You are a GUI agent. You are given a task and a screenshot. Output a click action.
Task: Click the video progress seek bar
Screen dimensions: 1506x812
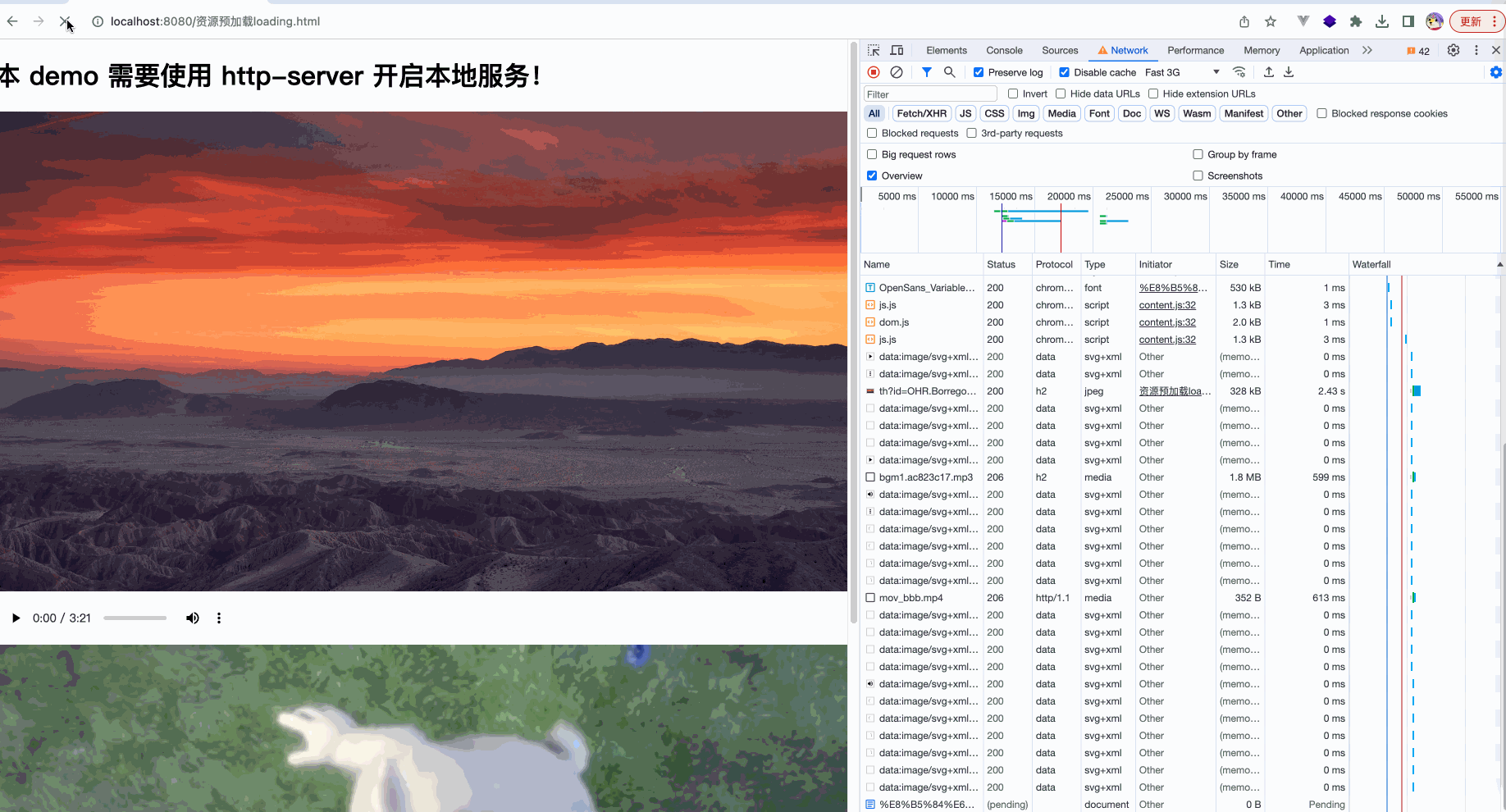135,618
